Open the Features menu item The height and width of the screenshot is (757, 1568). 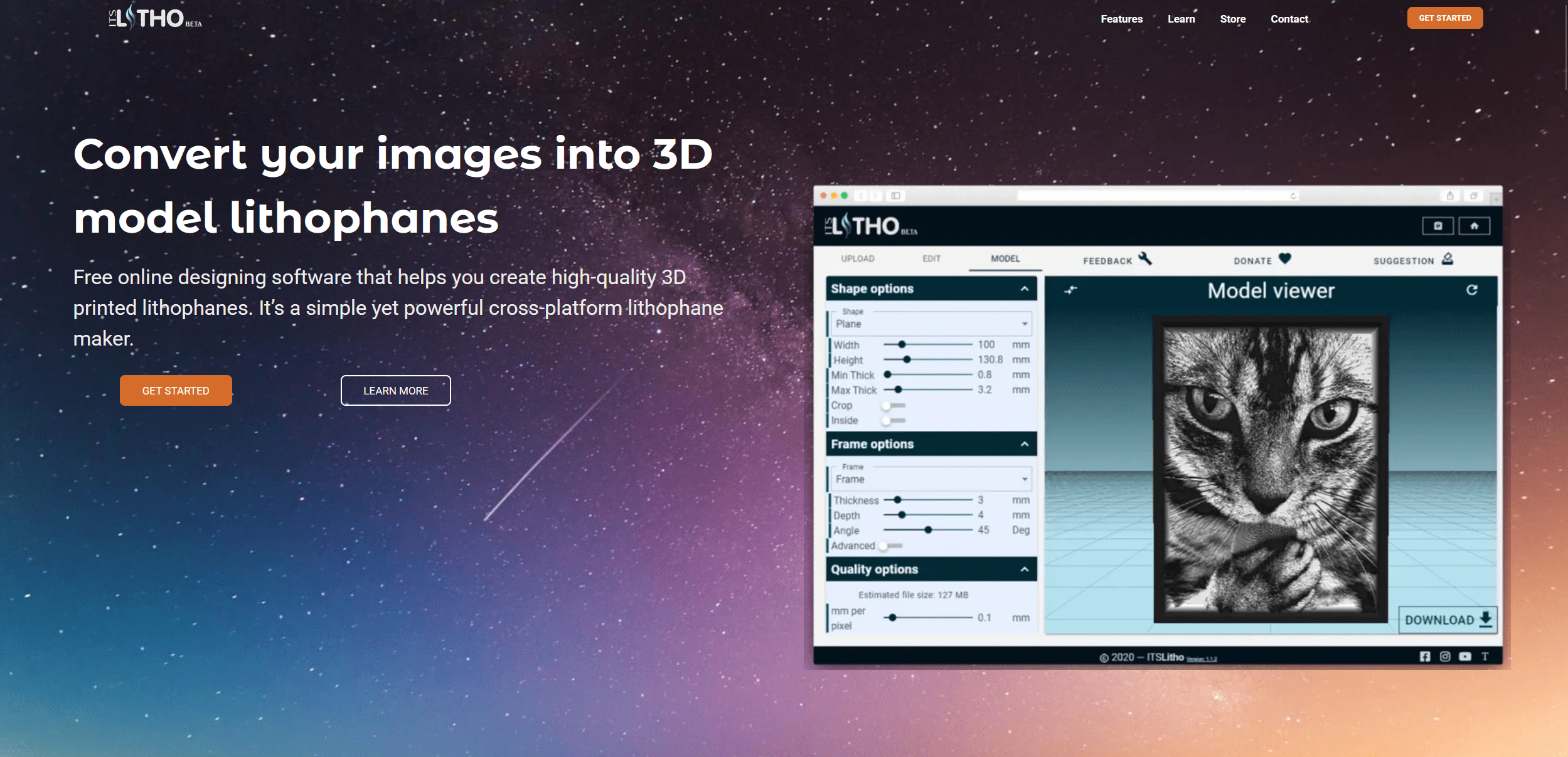point(1121,19)
